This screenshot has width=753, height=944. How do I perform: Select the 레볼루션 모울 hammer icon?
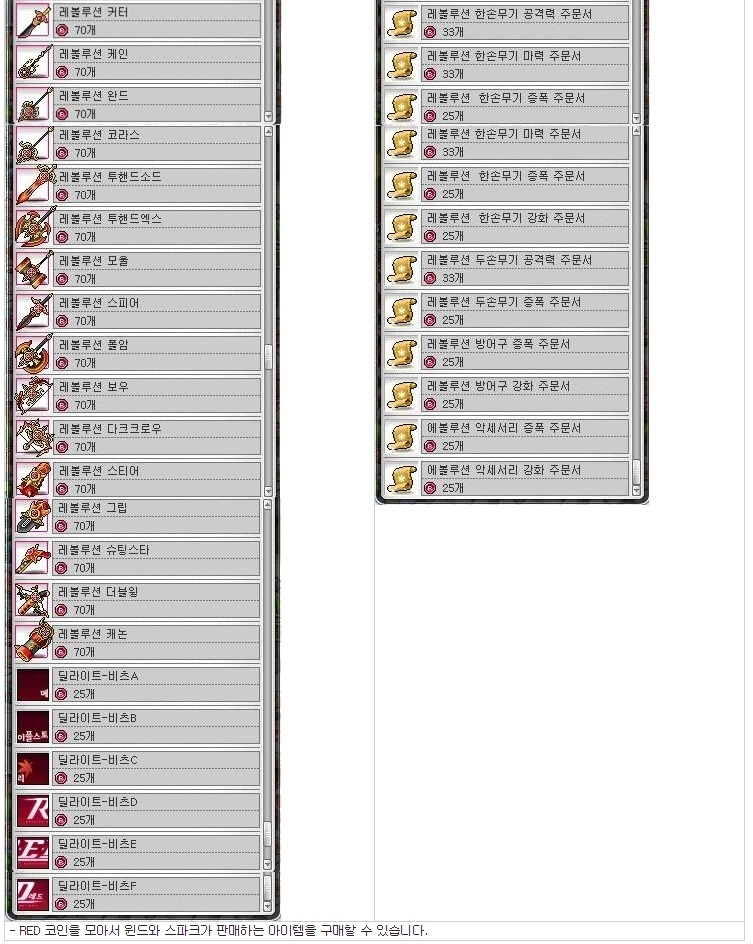34,269
